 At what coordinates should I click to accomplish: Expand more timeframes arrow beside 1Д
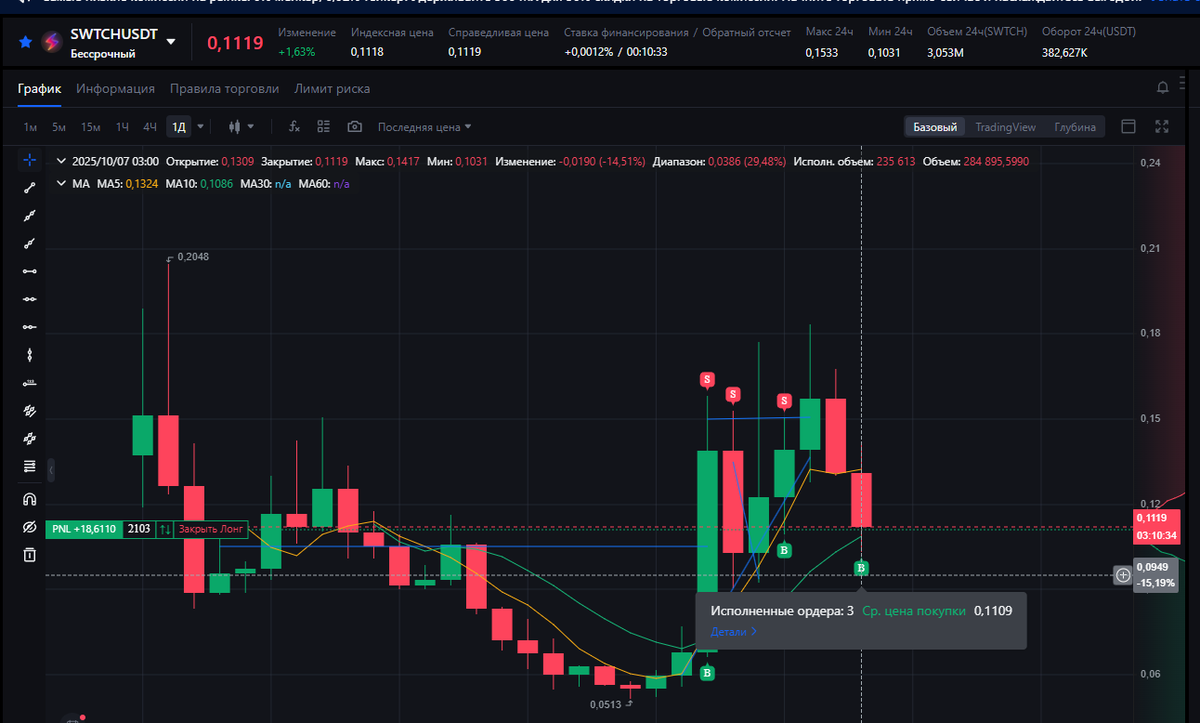point(201,127)
